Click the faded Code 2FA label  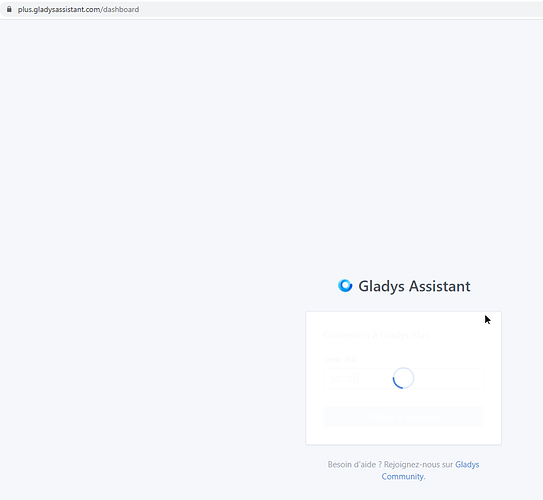tap(340, 359)
